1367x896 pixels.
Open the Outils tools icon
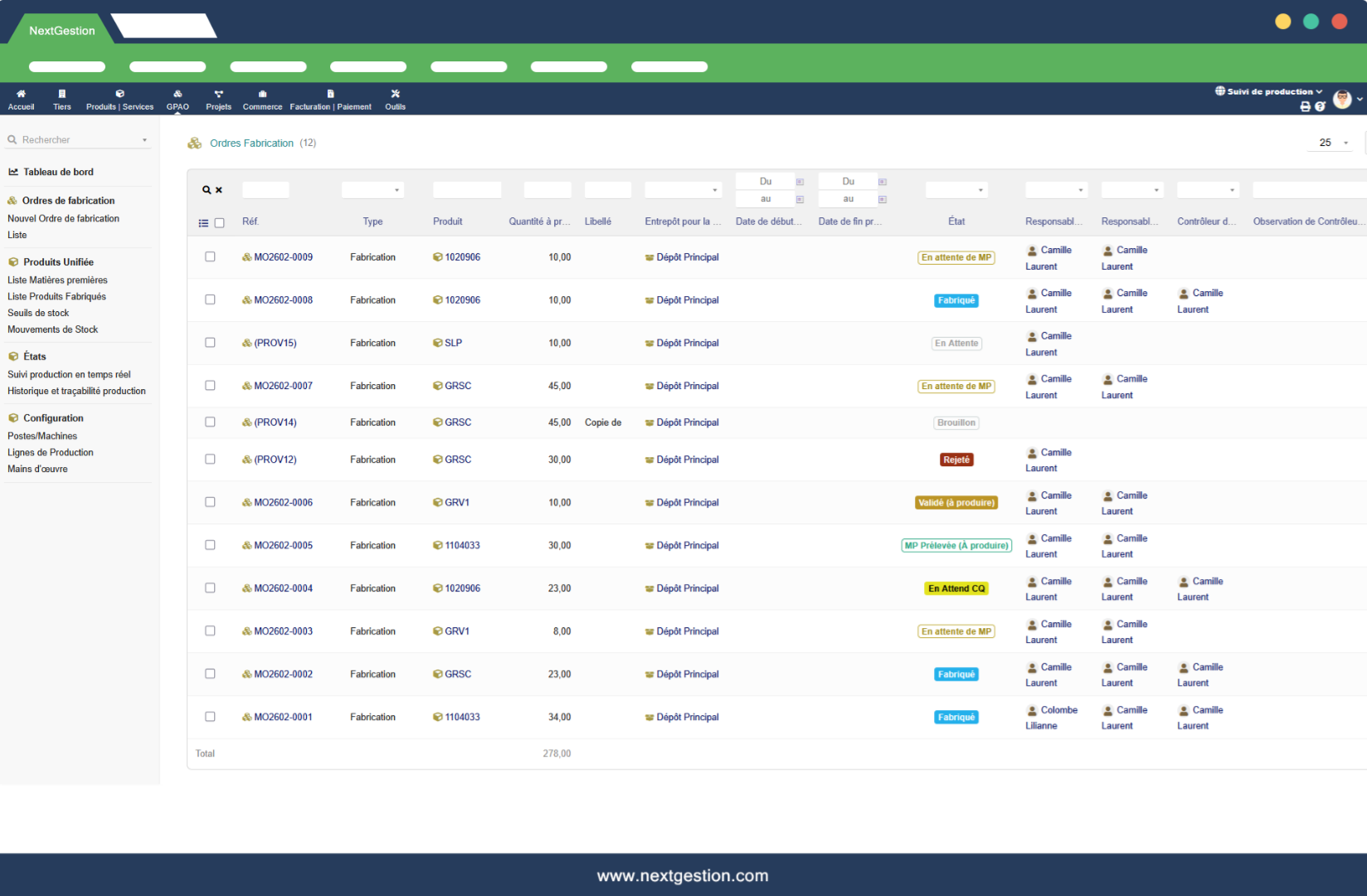click(395, 95)
